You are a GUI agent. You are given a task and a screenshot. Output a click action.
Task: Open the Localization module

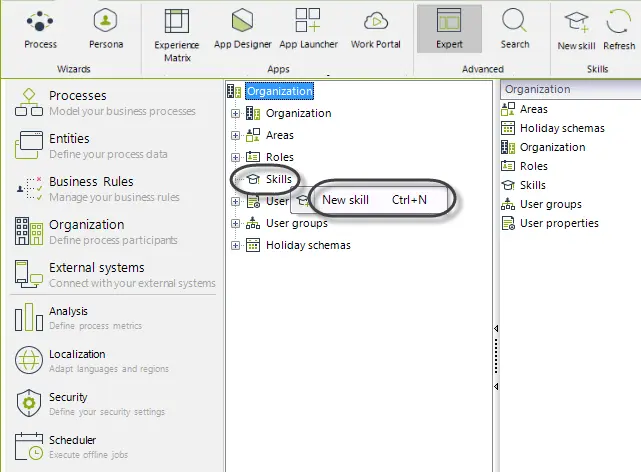point(92,361)
